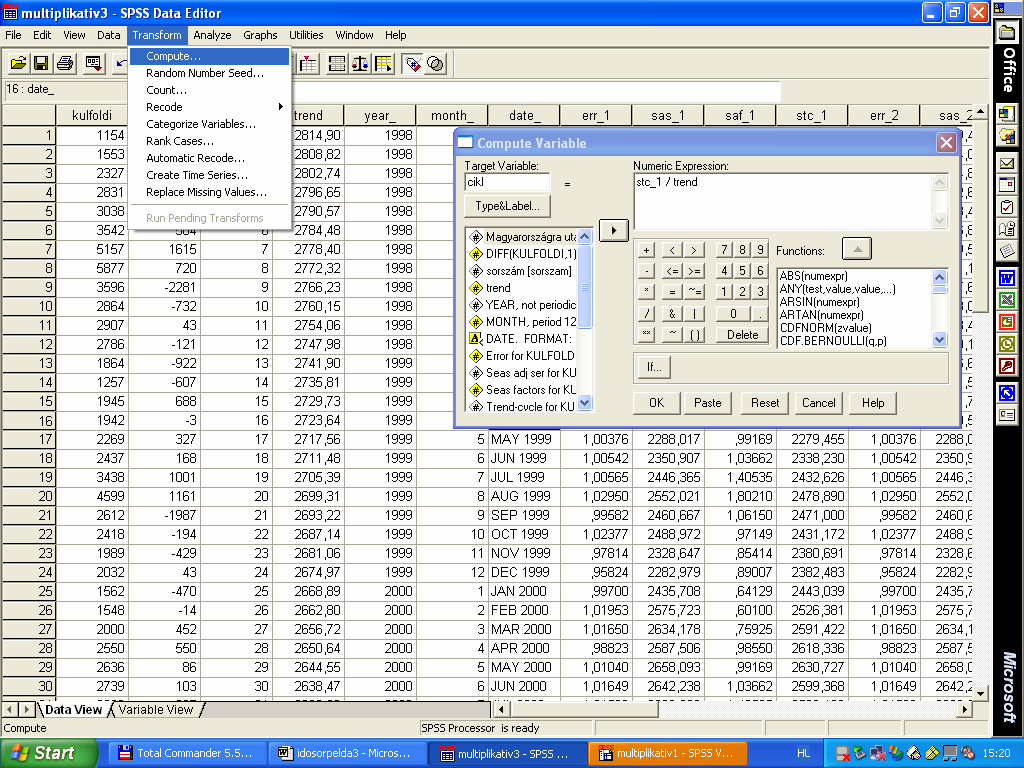Click Paste button in Compute dialog

point(707,403)
